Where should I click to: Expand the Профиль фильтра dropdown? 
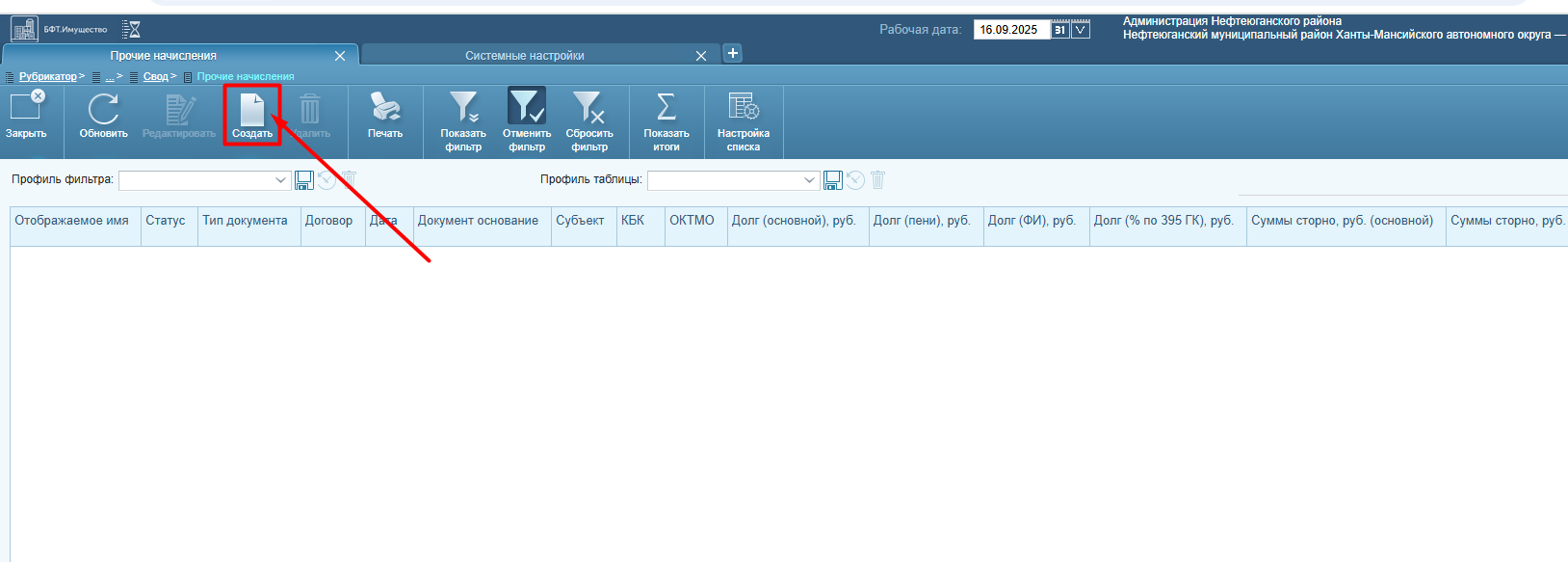[x=281, y=180]
